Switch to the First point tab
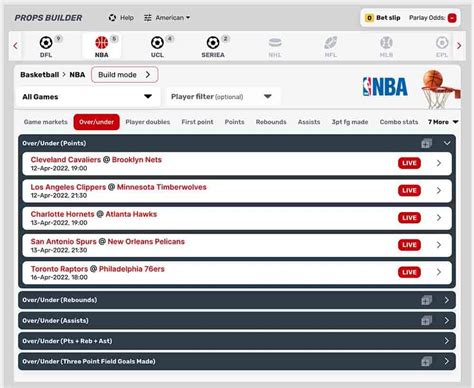 click(197, 122)
